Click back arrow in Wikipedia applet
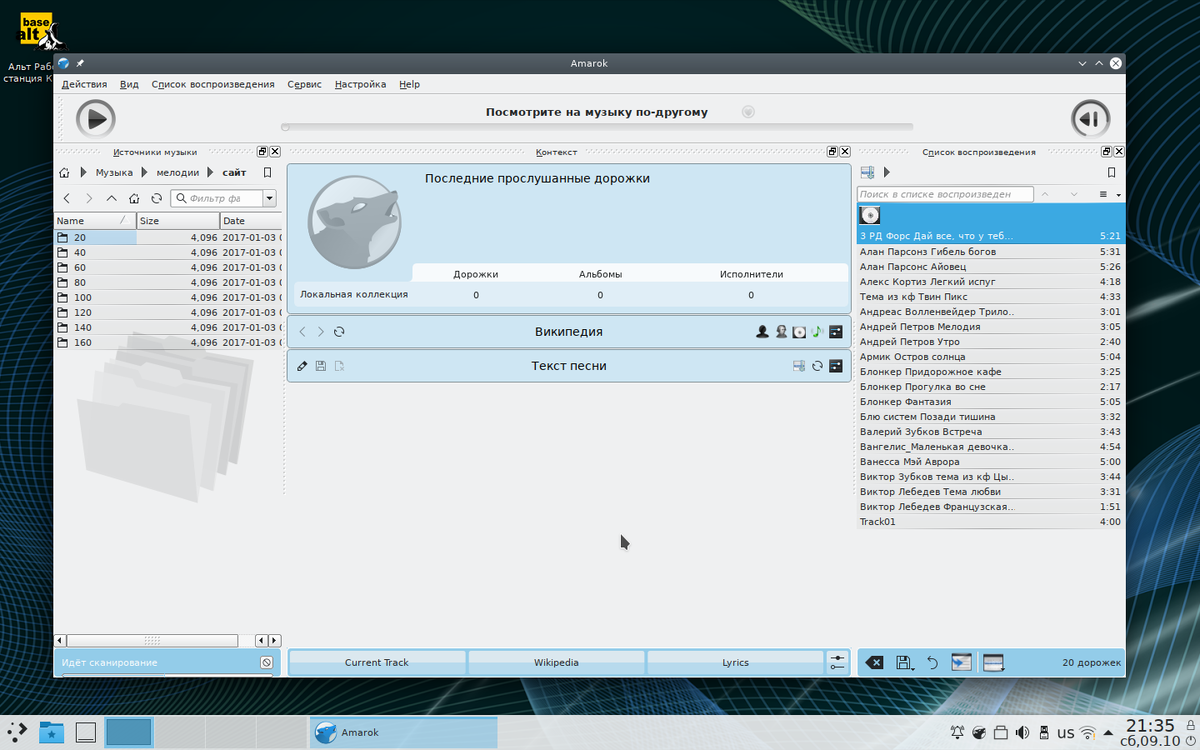 303,331
